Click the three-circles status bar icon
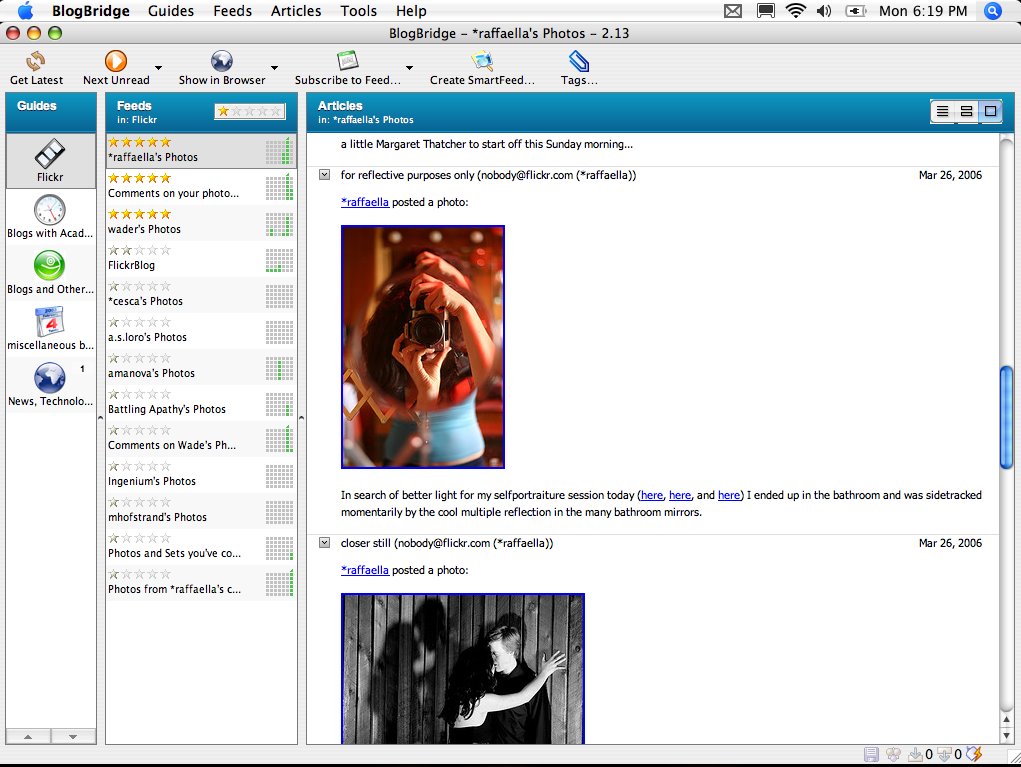The width and height of the screenshot is (1021, 767). pyautogui.click(x=893, y=754)
